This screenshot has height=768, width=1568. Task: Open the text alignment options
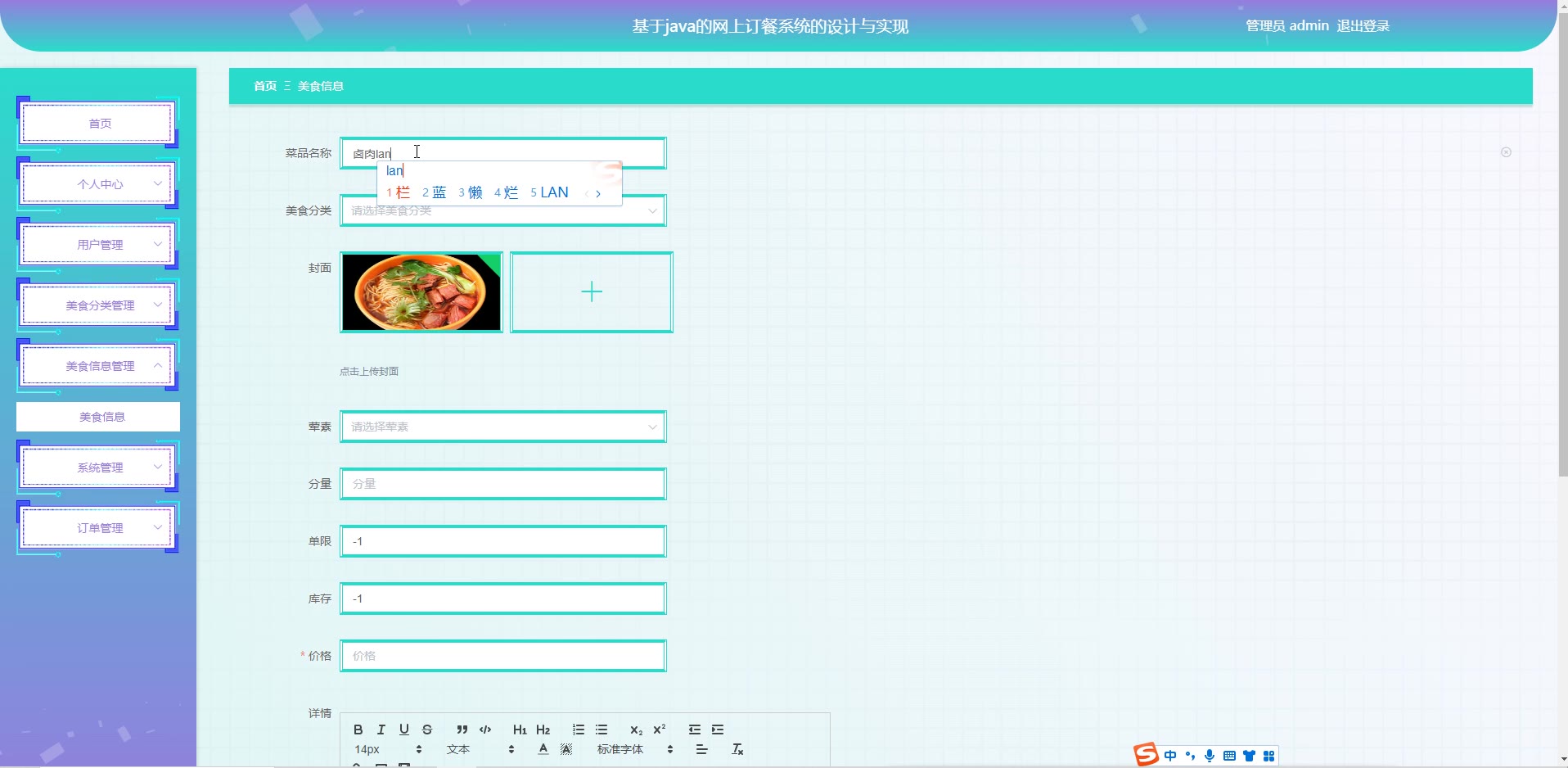[x=701, y=749]
